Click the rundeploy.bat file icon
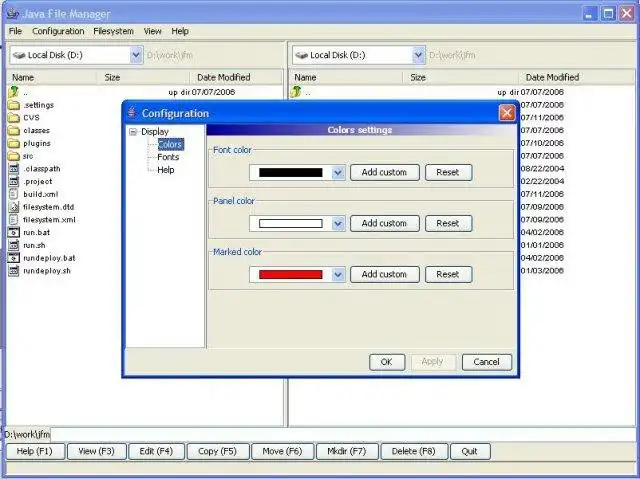This screenshot has height=479, width=640. [14, 258]
